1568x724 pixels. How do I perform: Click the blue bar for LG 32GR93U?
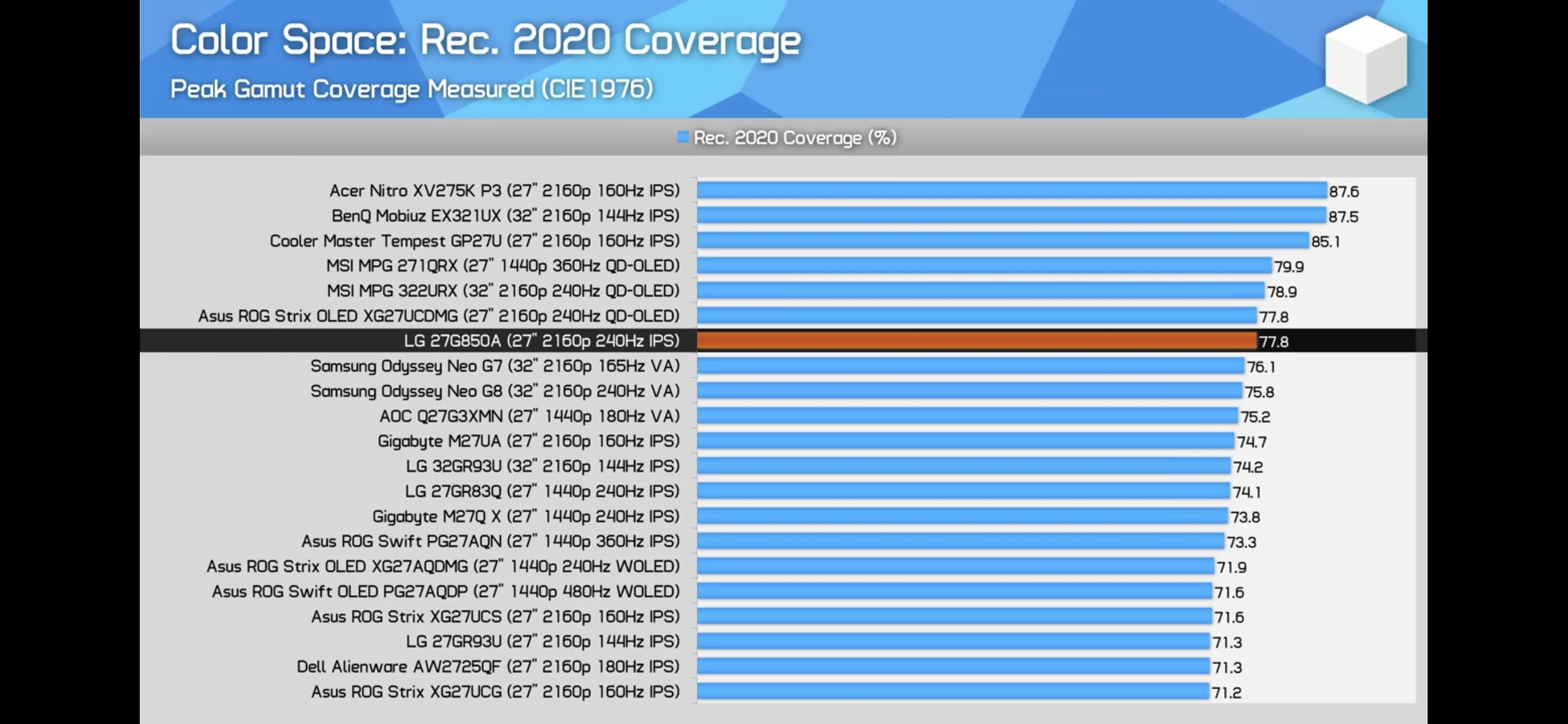tap(964, 466)
